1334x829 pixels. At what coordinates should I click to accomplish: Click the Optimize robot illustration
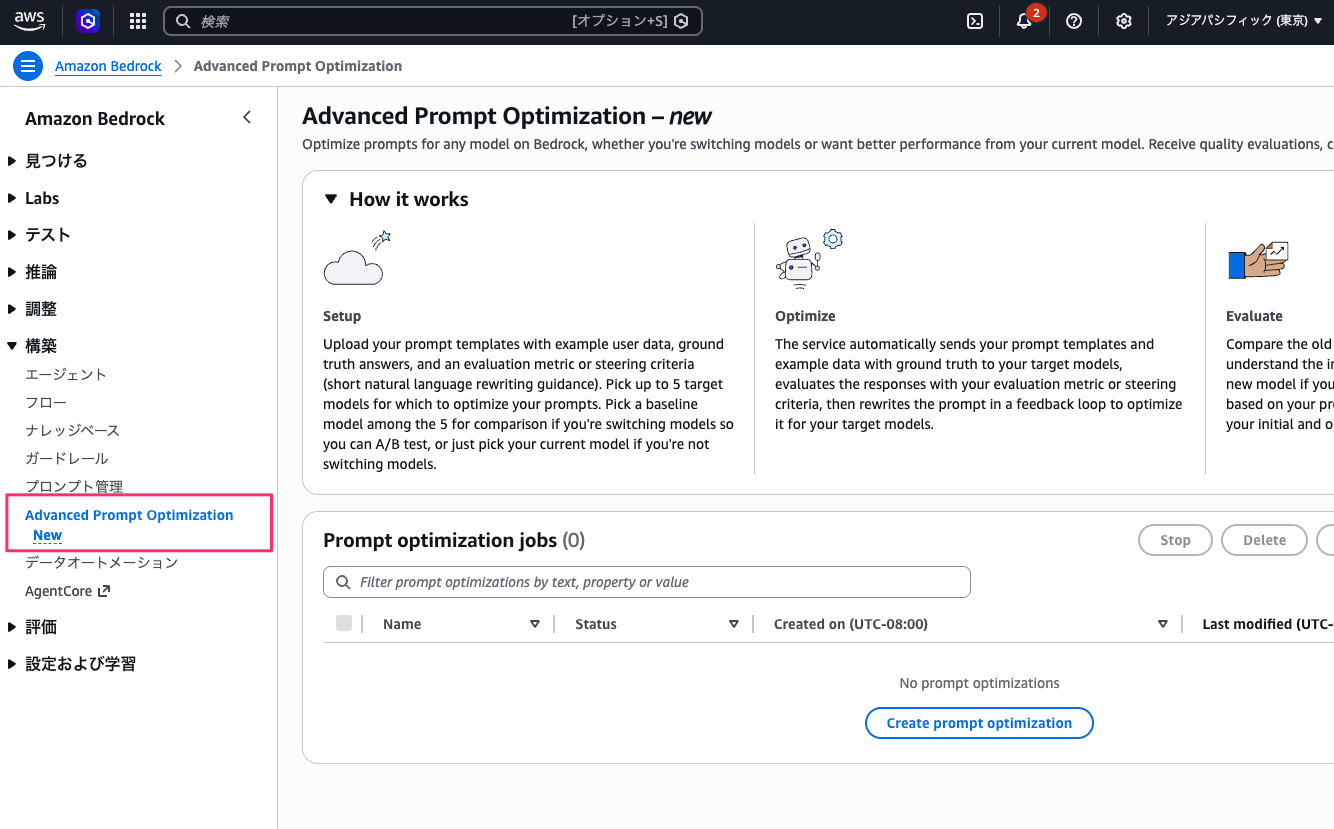pos(809,259)
